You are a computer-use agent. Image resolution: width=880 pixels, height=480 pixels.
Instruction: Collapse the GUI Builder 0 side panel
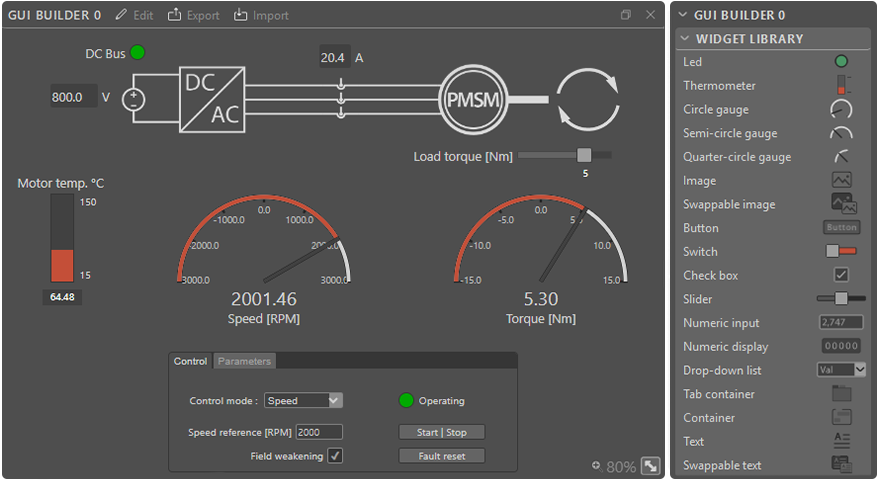click(682, 15)
